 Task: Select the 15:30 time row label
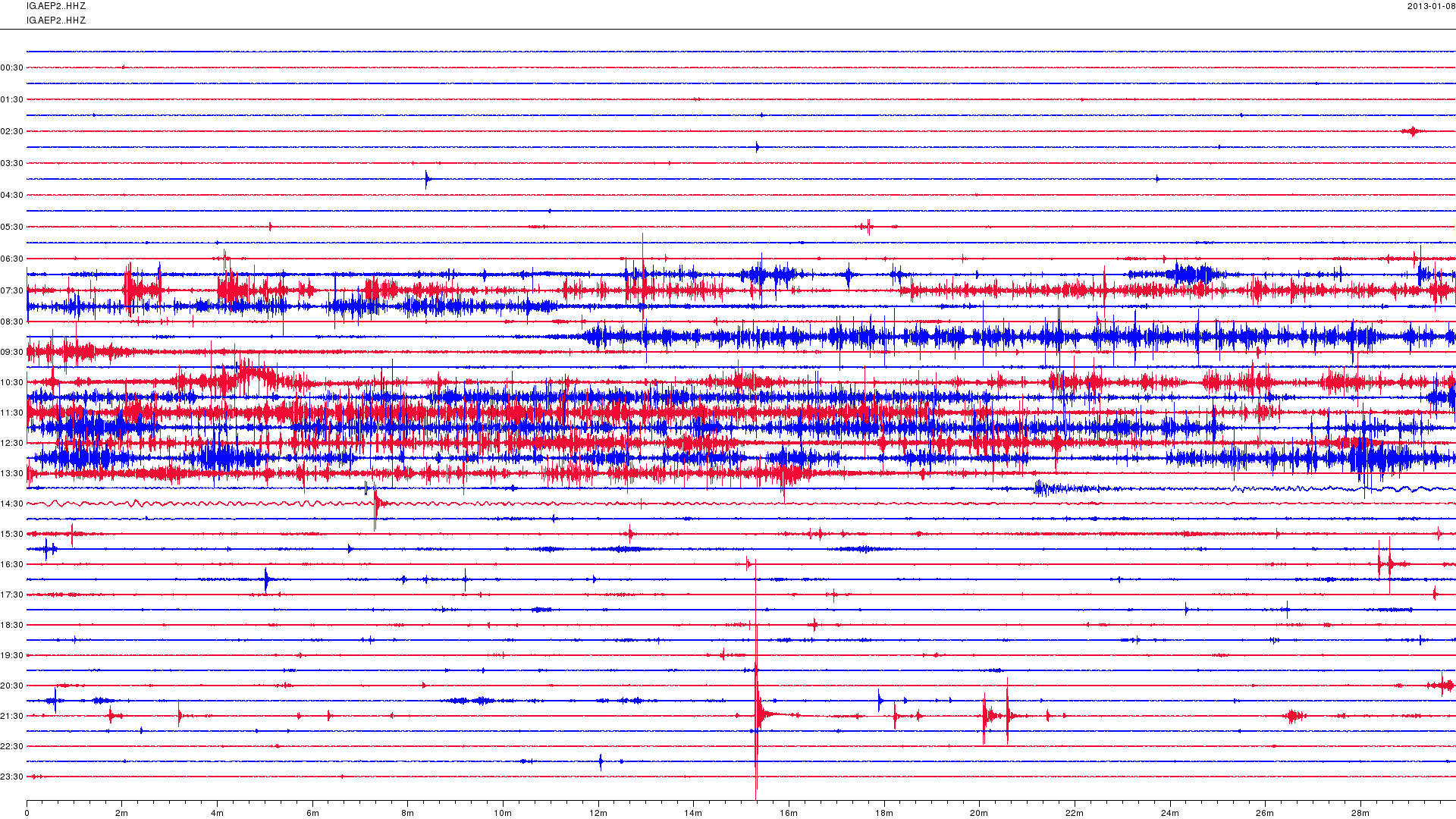(12, 534)
